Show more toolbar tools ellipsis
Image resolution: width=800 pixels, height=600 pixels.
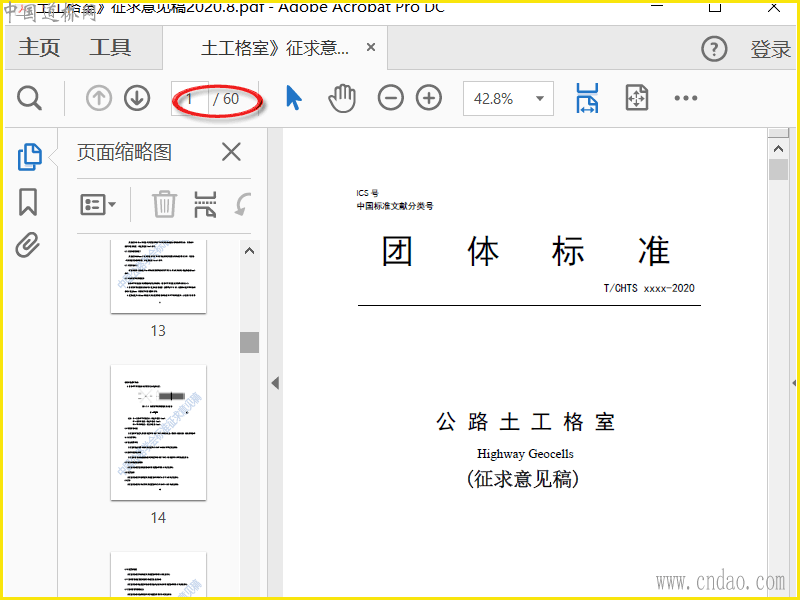point(686,98)
